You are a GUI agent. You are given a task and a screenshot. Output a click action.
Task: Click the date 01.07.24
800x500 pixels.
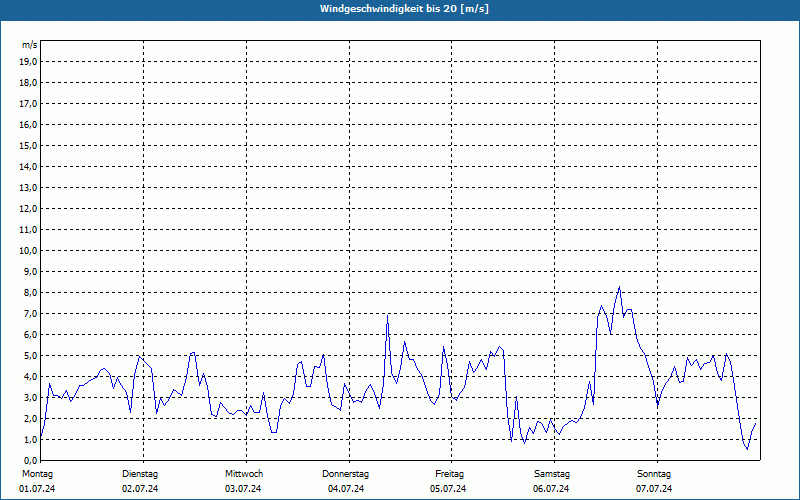click(x=37, y=489)
